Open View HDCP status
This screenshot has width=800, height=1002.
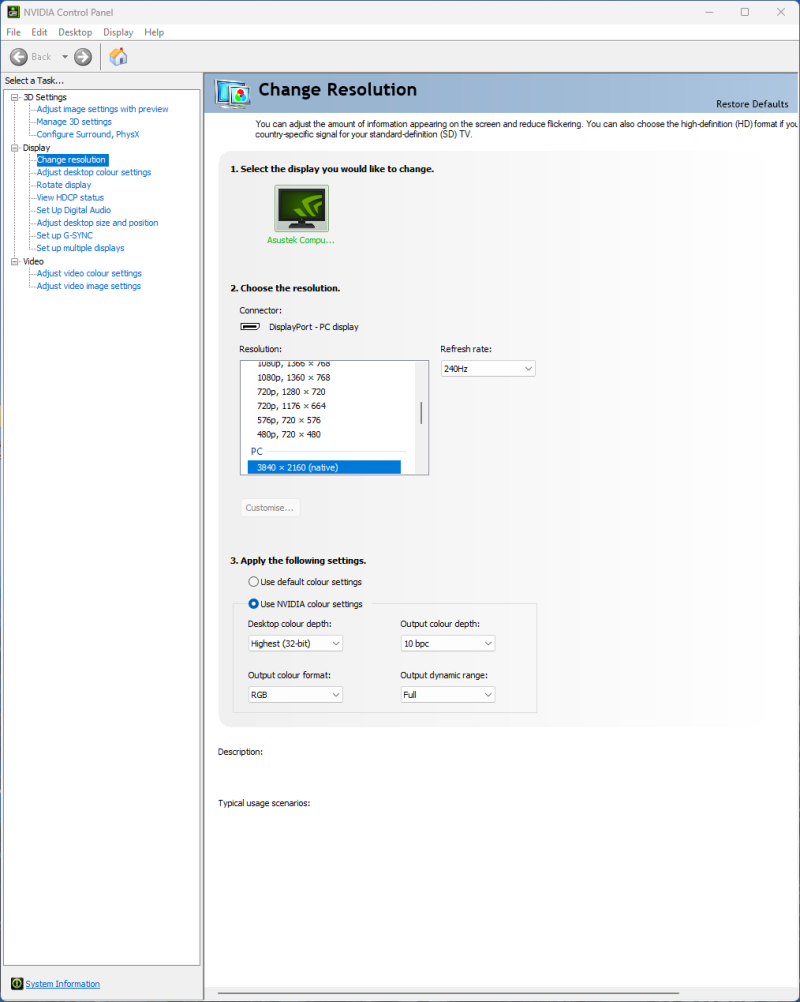pyautogui.click(x=70, y=197)
